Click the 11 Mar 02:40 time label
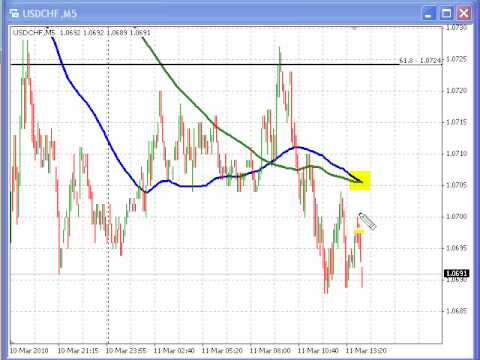 tap(174, 351)
